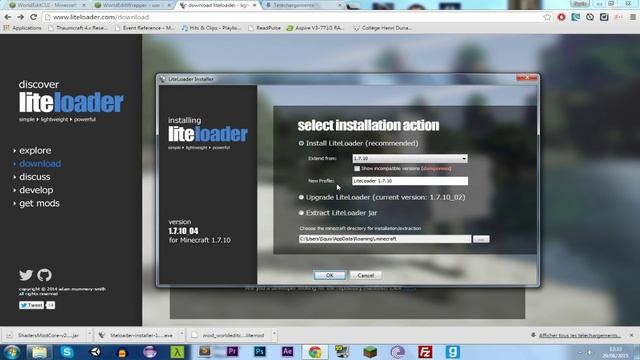The height and width of the screenshot is (360, 640).
Task: Click Afficher tous les téléchargements link
Action: coord(580,335)
